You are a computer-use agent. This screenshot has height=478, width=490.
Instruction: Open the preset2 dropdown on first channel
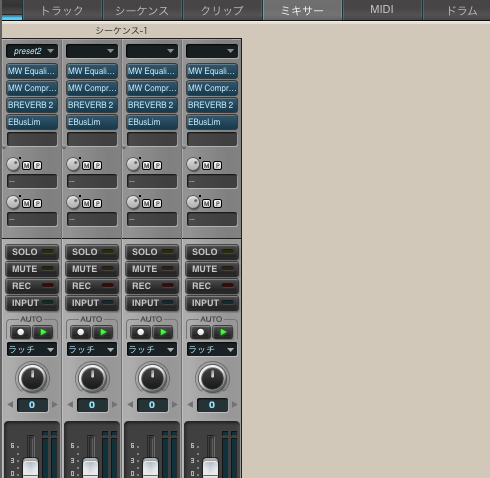coord(32,51)
